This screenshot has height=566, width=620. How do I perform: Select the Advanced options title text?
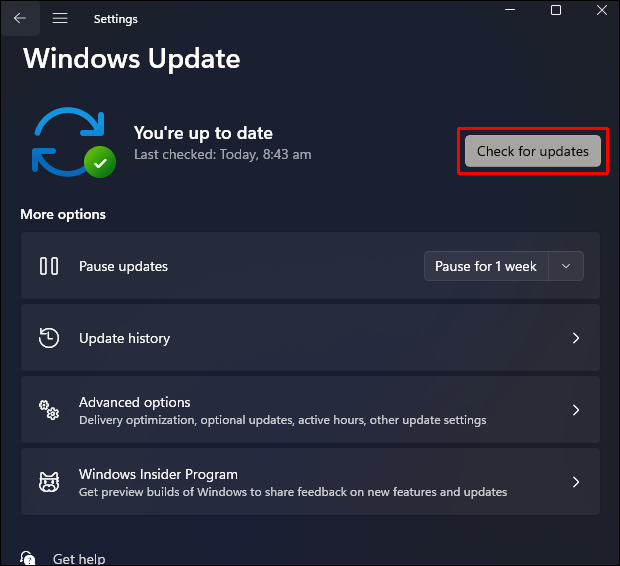coord(134,402)
